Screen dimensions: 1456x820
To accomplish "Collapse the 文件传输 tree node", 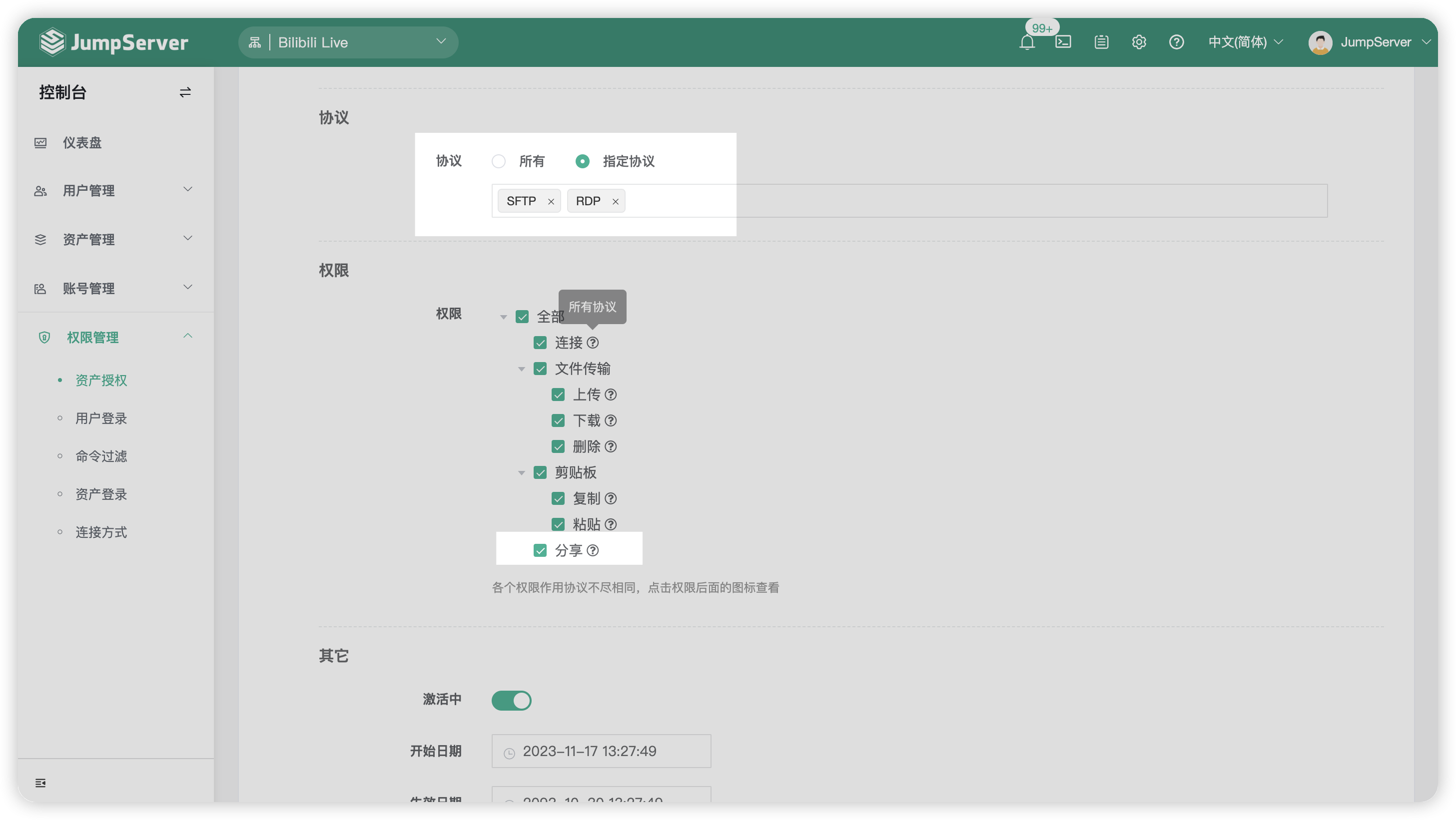I will (521, 370).
